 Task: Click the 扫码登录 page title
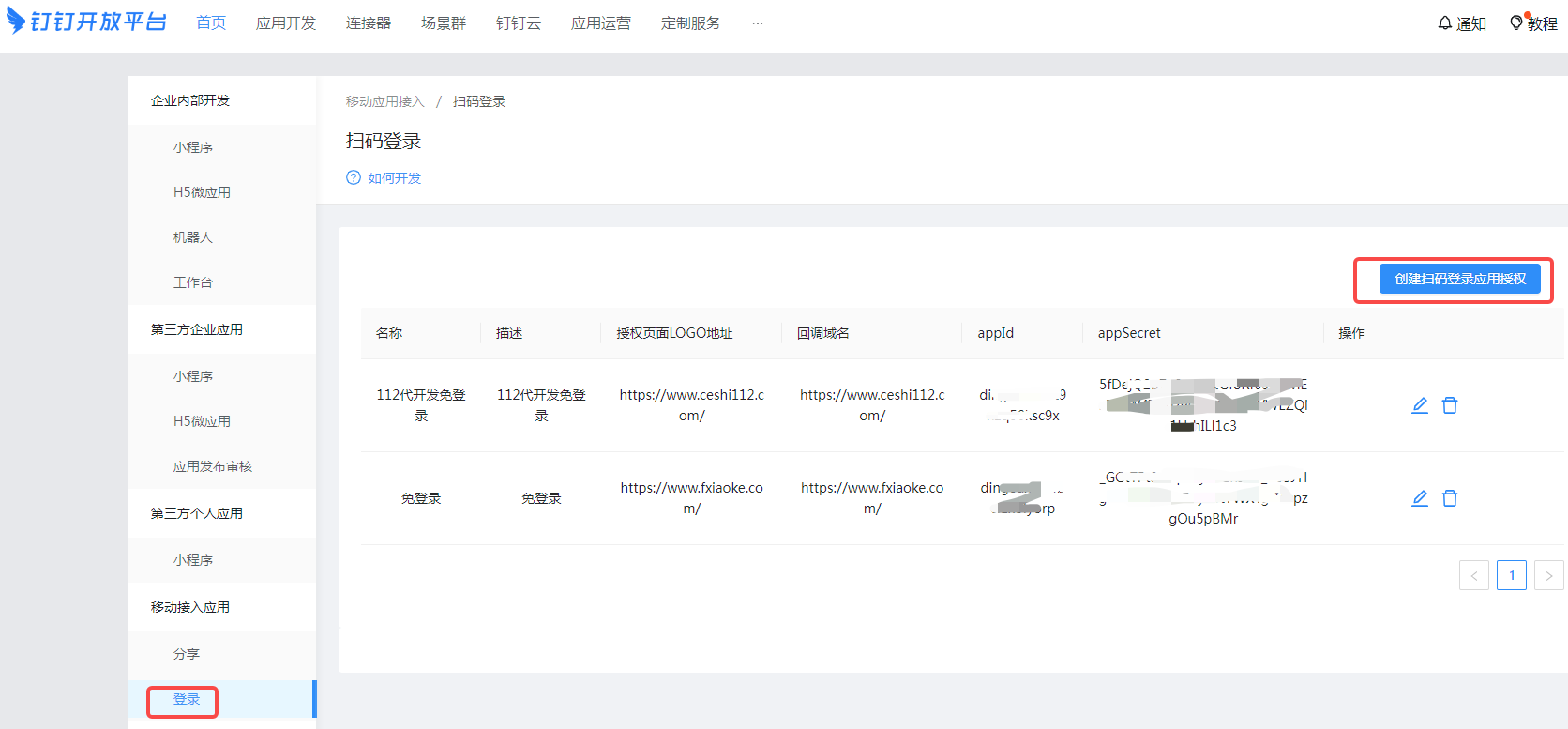tap(384, 141)
